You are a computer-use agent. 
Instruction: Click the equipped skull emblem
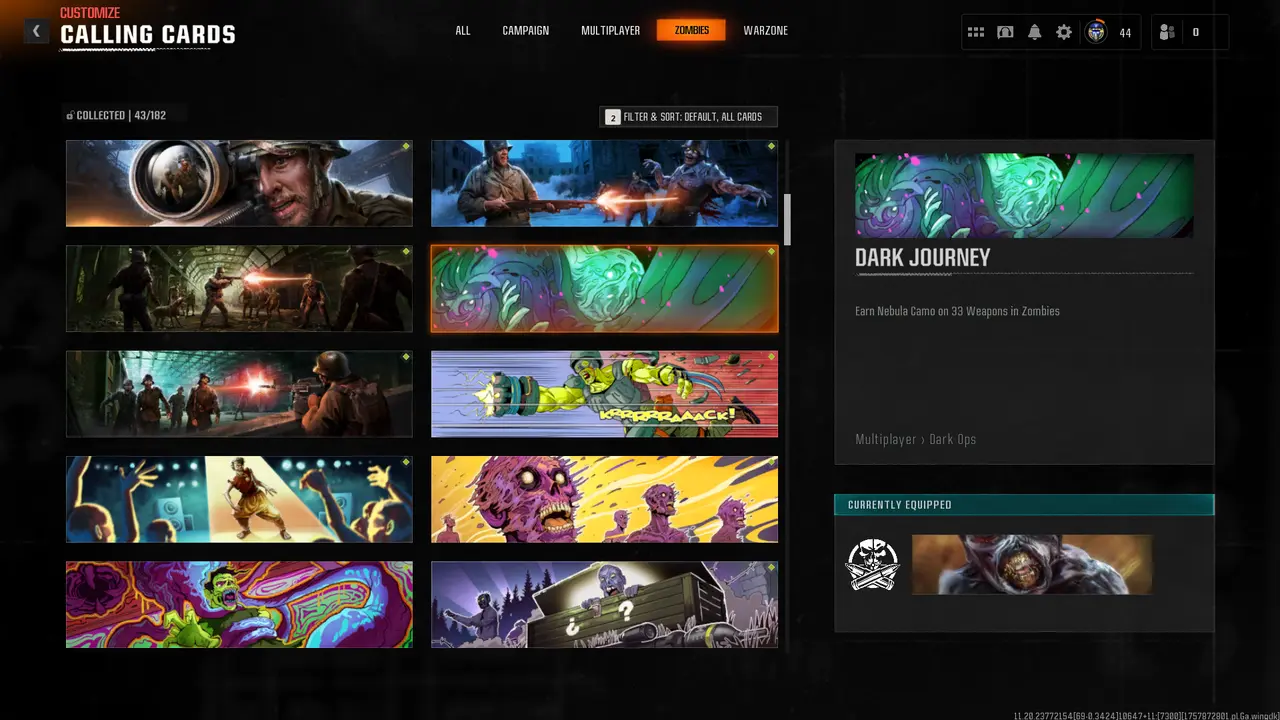pos(873,564)
